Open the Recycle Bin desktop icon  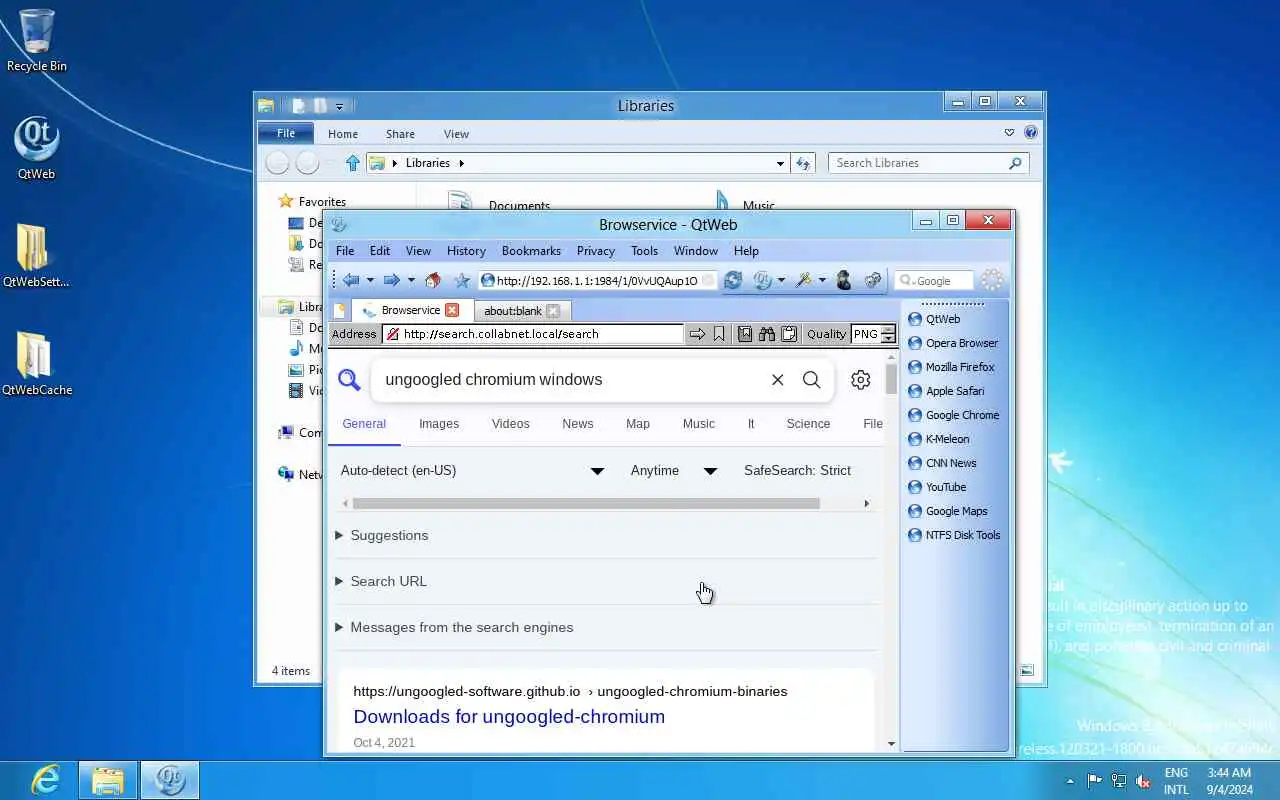tap(37, 40)
